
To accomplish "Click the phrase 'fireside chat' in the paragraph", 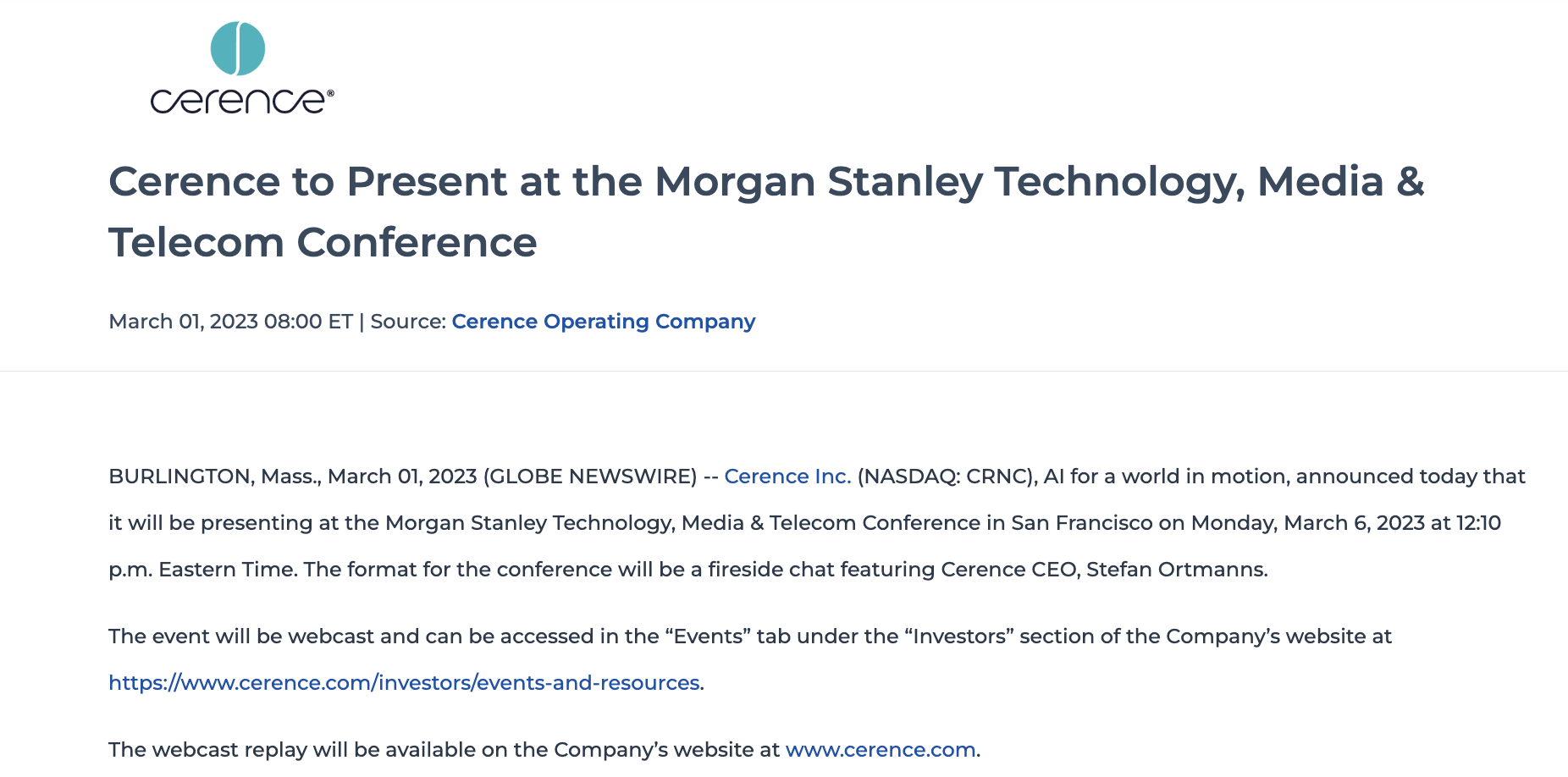I will click(762, 570).
